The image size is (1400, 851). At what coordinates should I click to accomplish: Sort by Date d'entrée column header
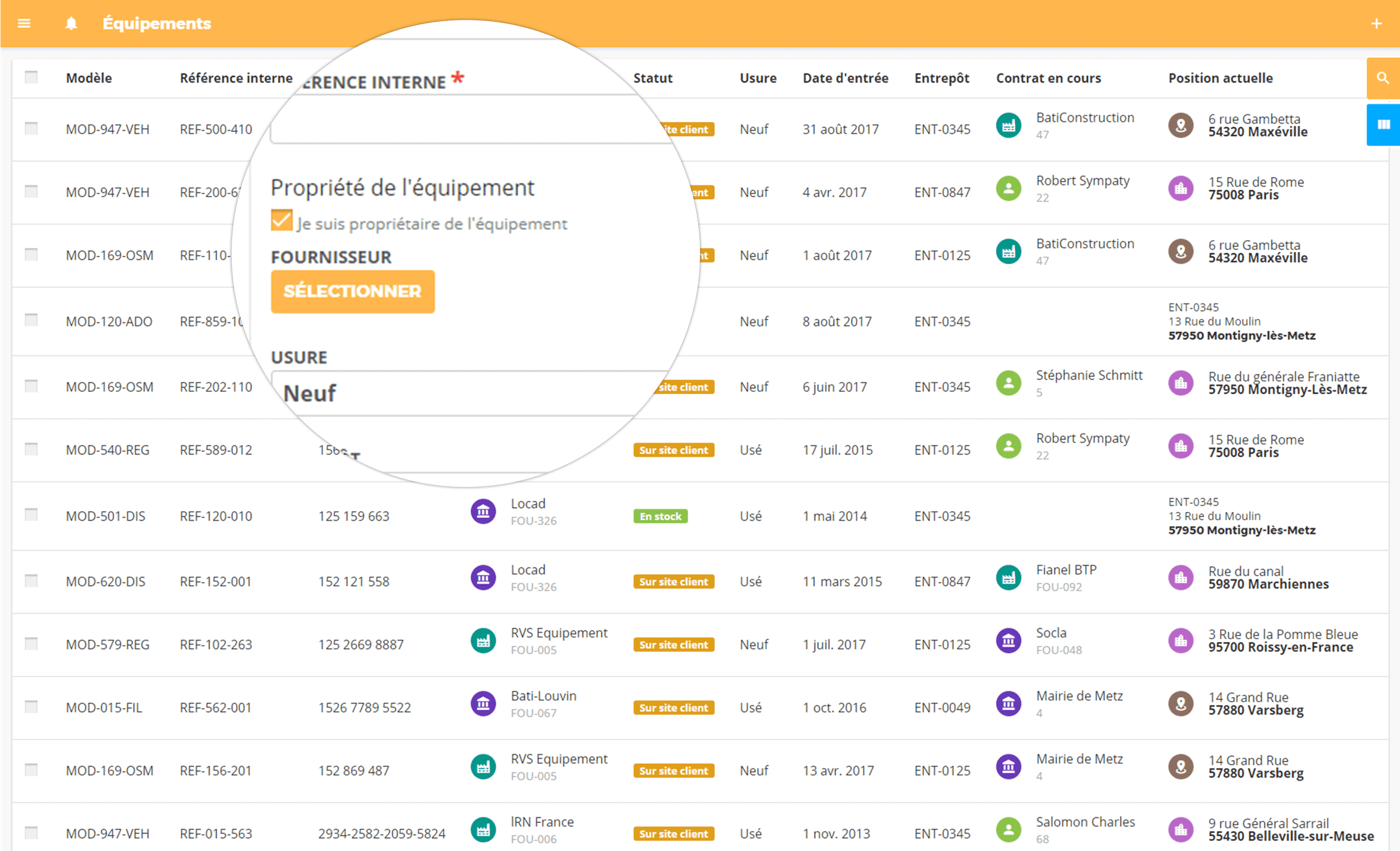pos(846,78)
